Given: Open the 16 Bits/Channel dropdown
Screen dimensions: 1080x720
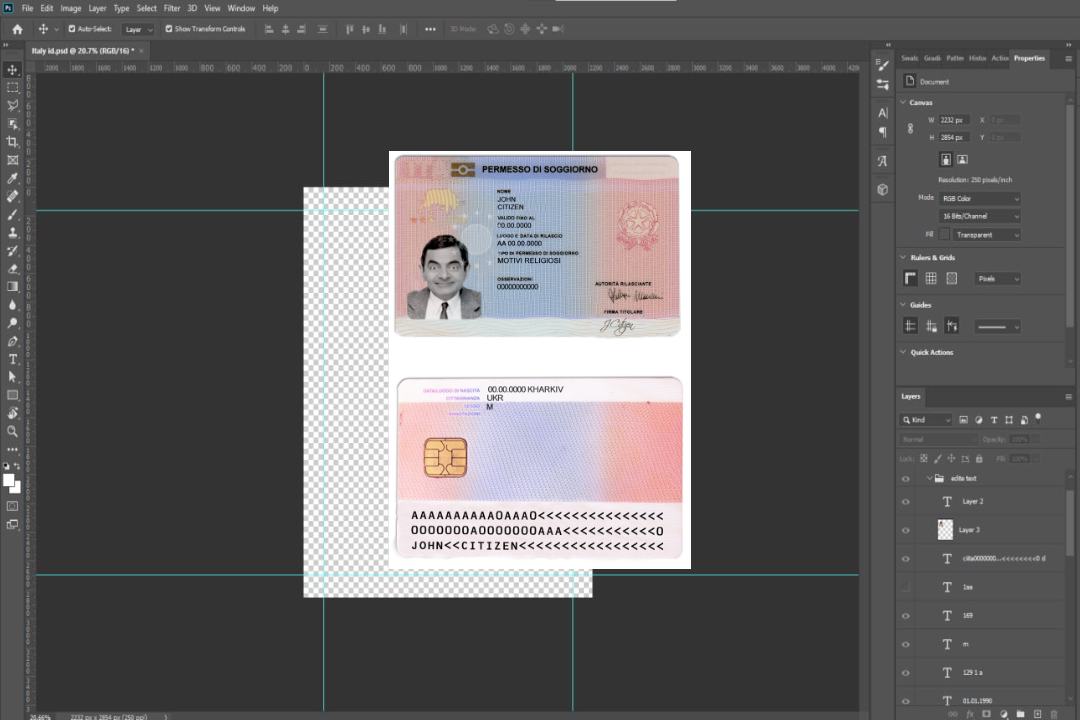Looking at the screenshot, I should [979, 216].
